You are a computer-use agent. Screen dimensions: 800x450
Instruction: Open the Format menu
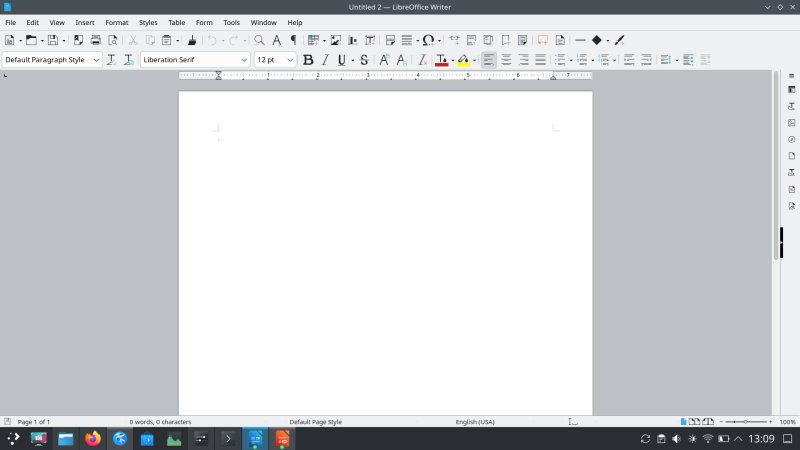pyautogui.click(x=117, y=22)
